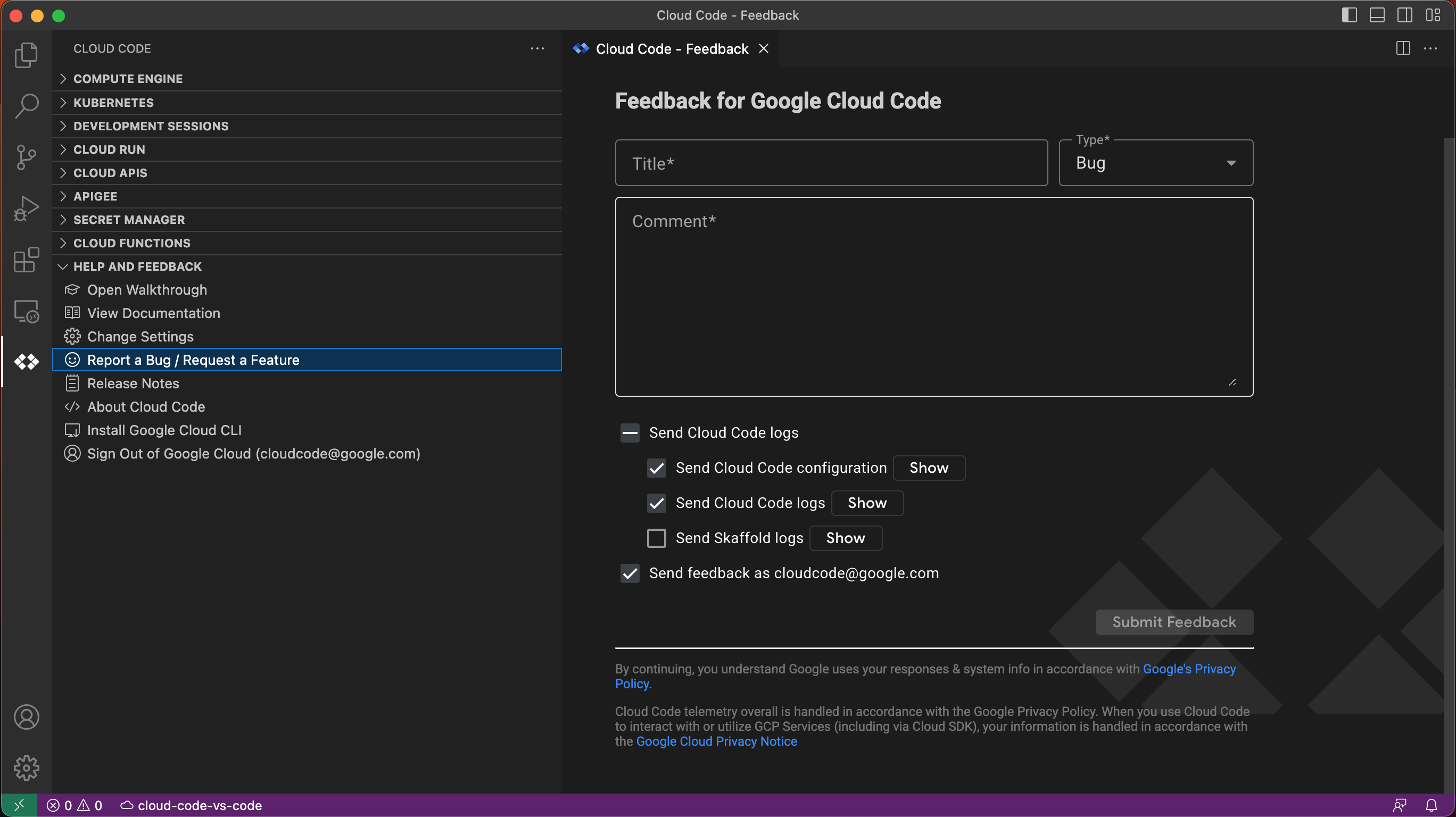Image resolution: width=1456 pixels, height=817 pixels.
Task: Toggle parent Send Cloud Code logs checkbox
Action: (630, 433)
